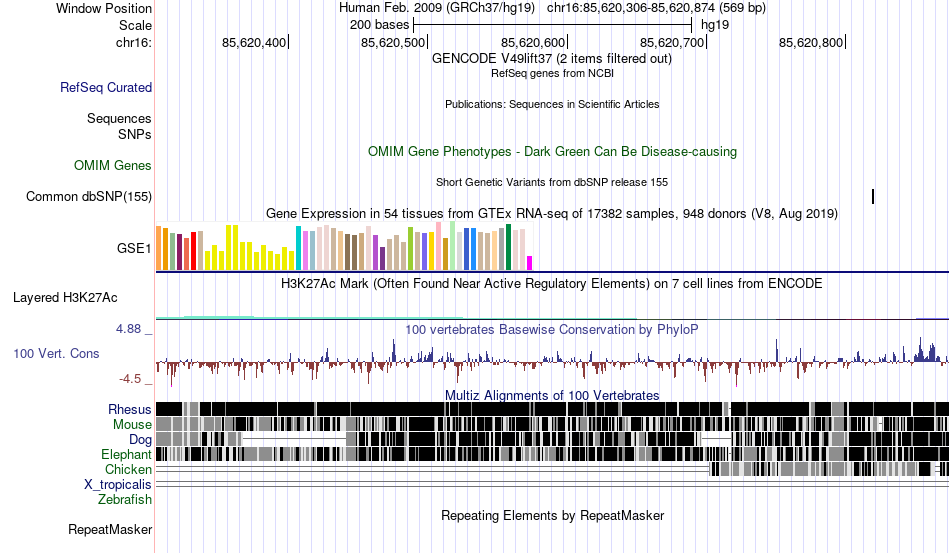Click the OMIM Genes track label
This screenshot has height=553, width=950.
coord(112,165)
